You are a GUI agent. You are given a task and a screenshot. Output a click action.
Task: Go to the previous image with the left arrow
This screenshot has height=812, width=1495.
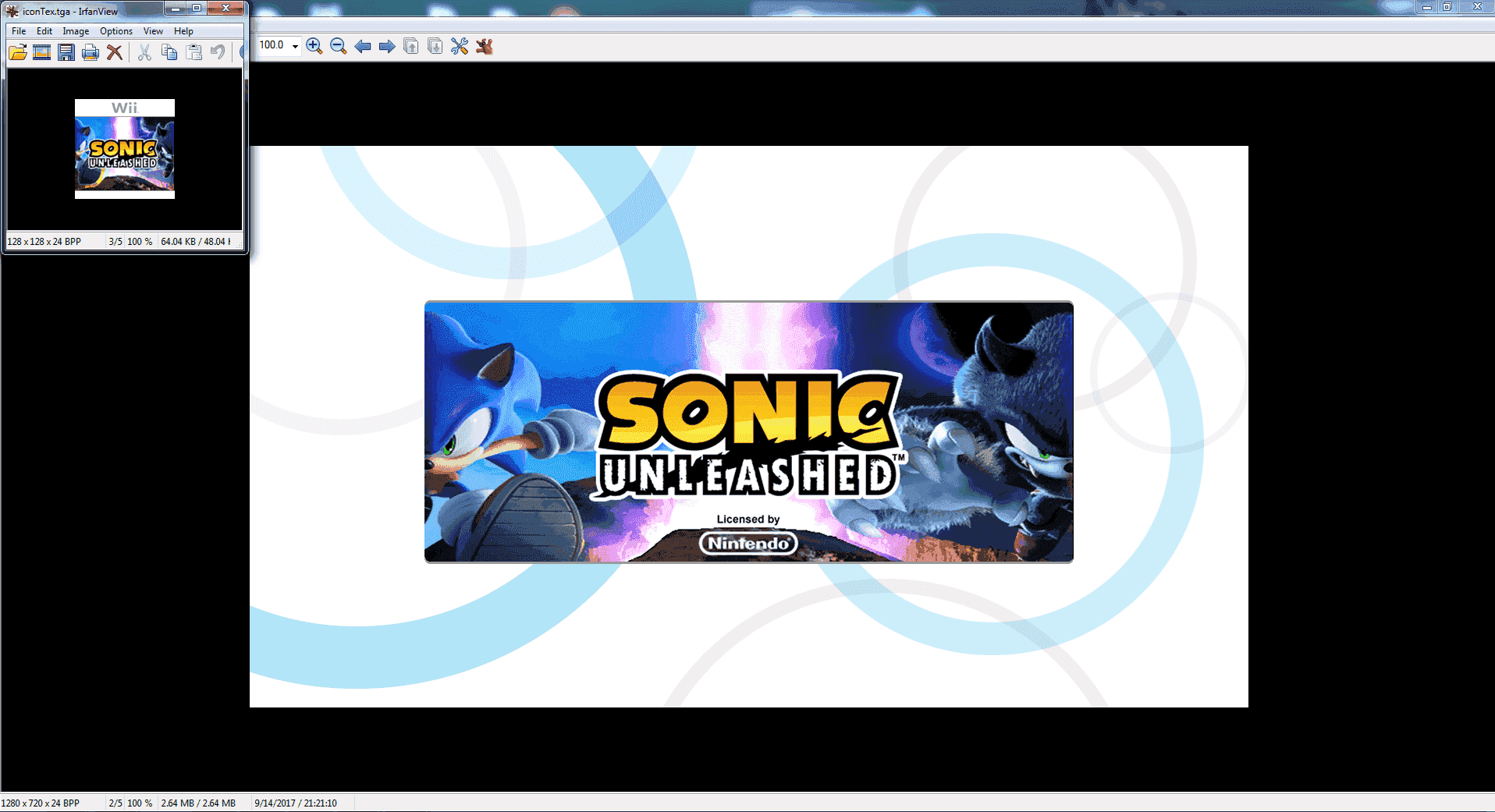click(363, 46)
